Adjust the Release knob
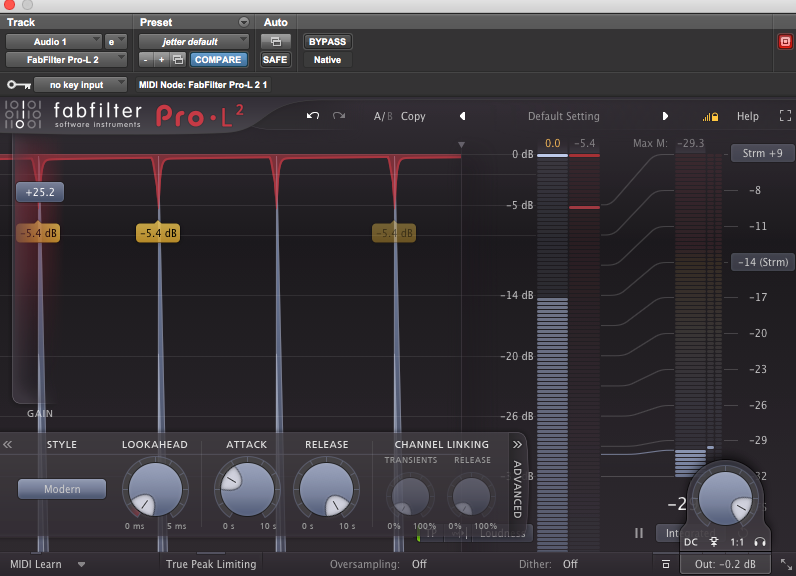The width and height of the screenshot is (796, 576). coord(326,489)
